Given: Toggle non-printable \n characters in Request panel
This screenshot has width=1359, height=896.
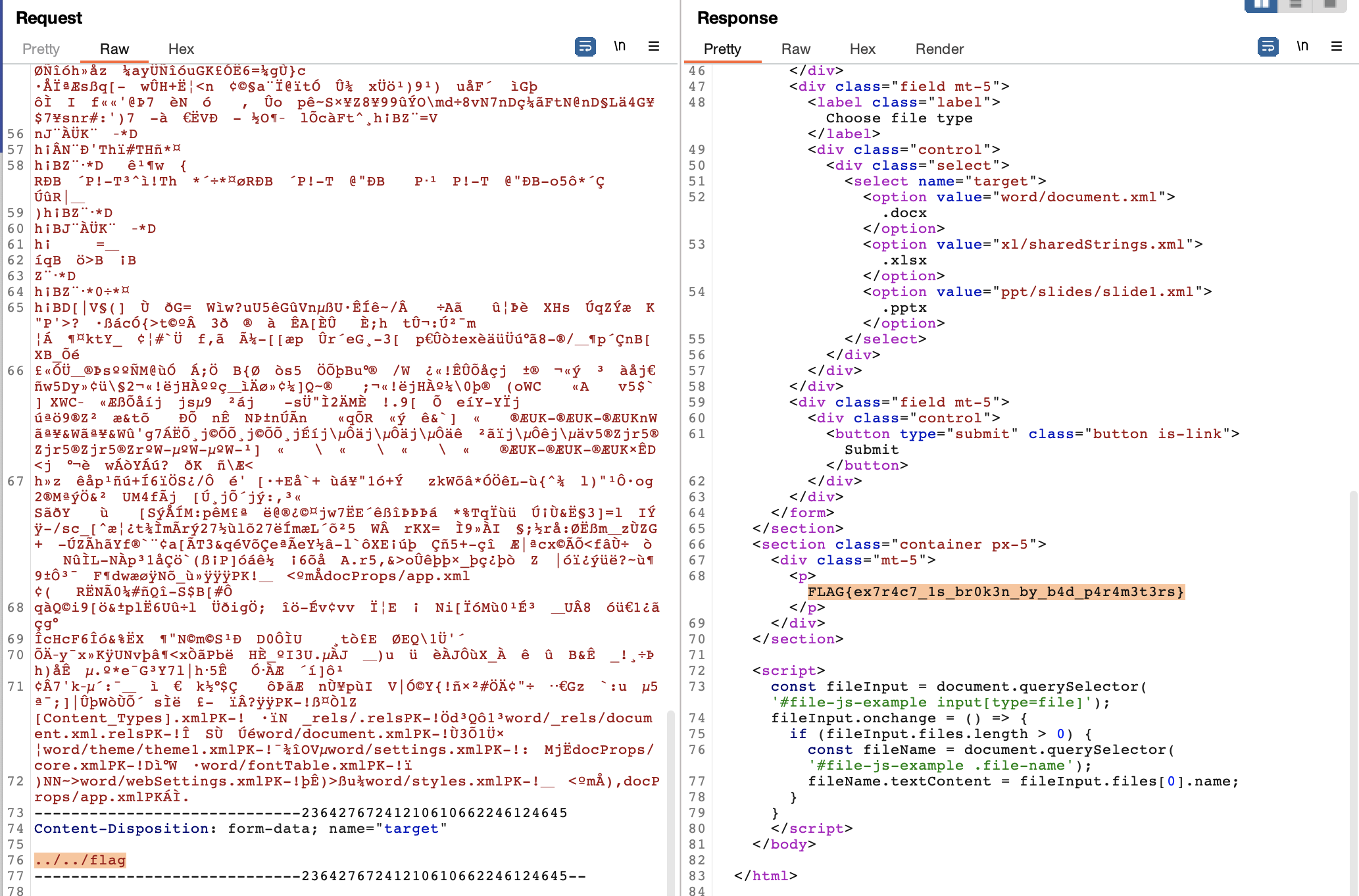Looking at the screenshot, I should (x=620, y=46).
